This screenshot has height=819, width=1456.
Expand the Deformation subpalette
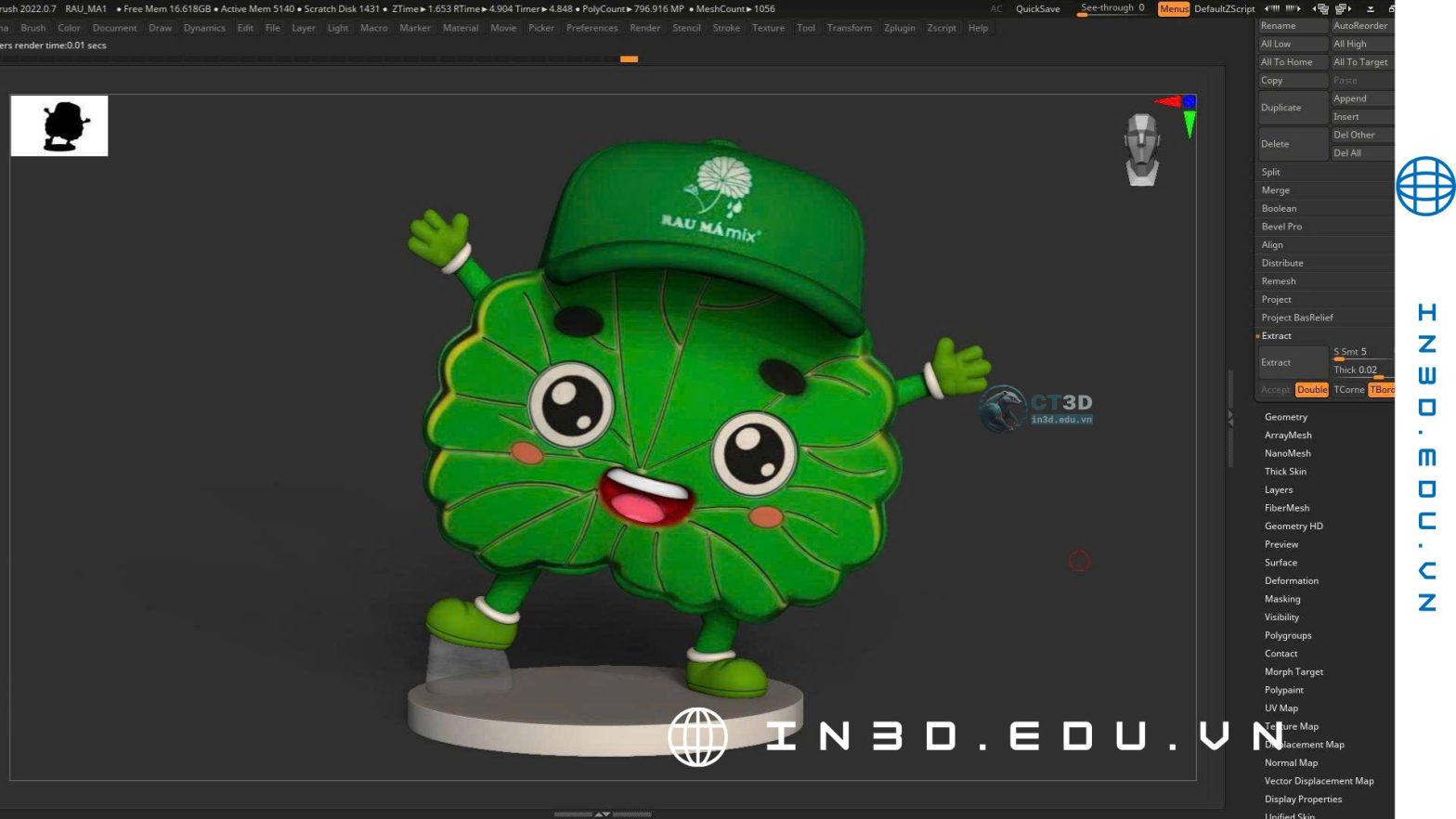tap(1292, 581)
